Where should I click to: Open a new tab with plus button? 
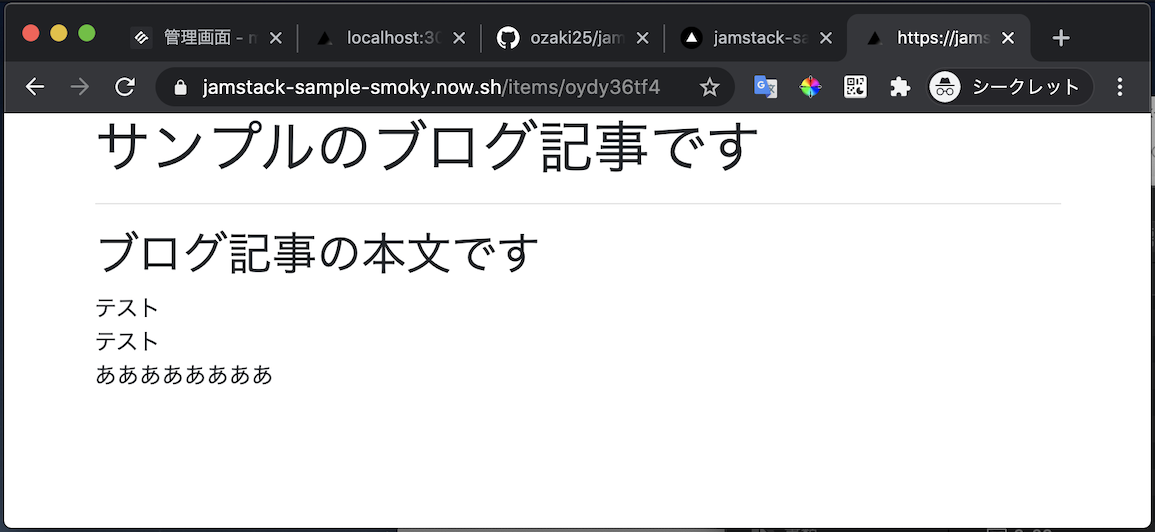coord(1061,38)
